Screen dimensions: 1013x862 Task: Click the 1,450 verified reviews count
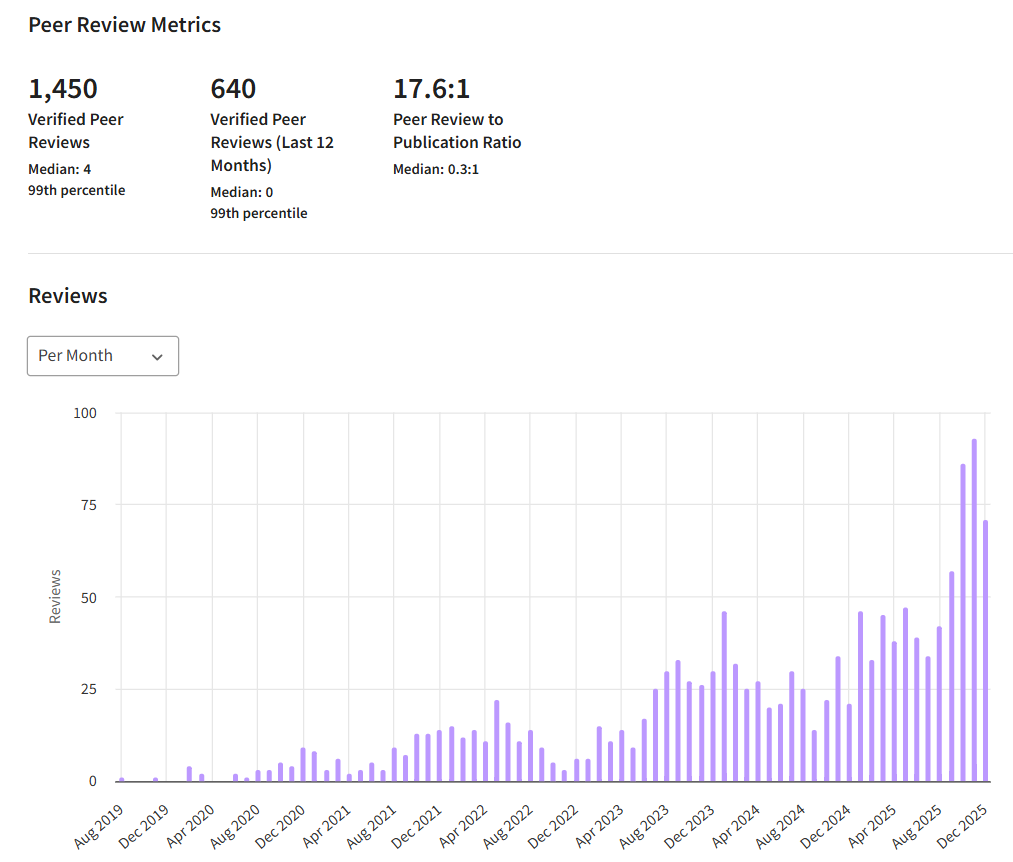point(63,89)
